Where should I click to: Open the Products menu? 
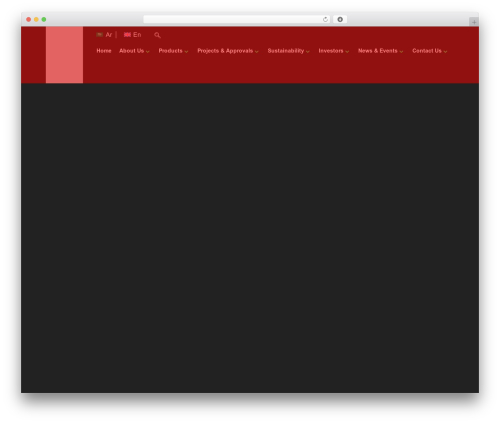170,51
